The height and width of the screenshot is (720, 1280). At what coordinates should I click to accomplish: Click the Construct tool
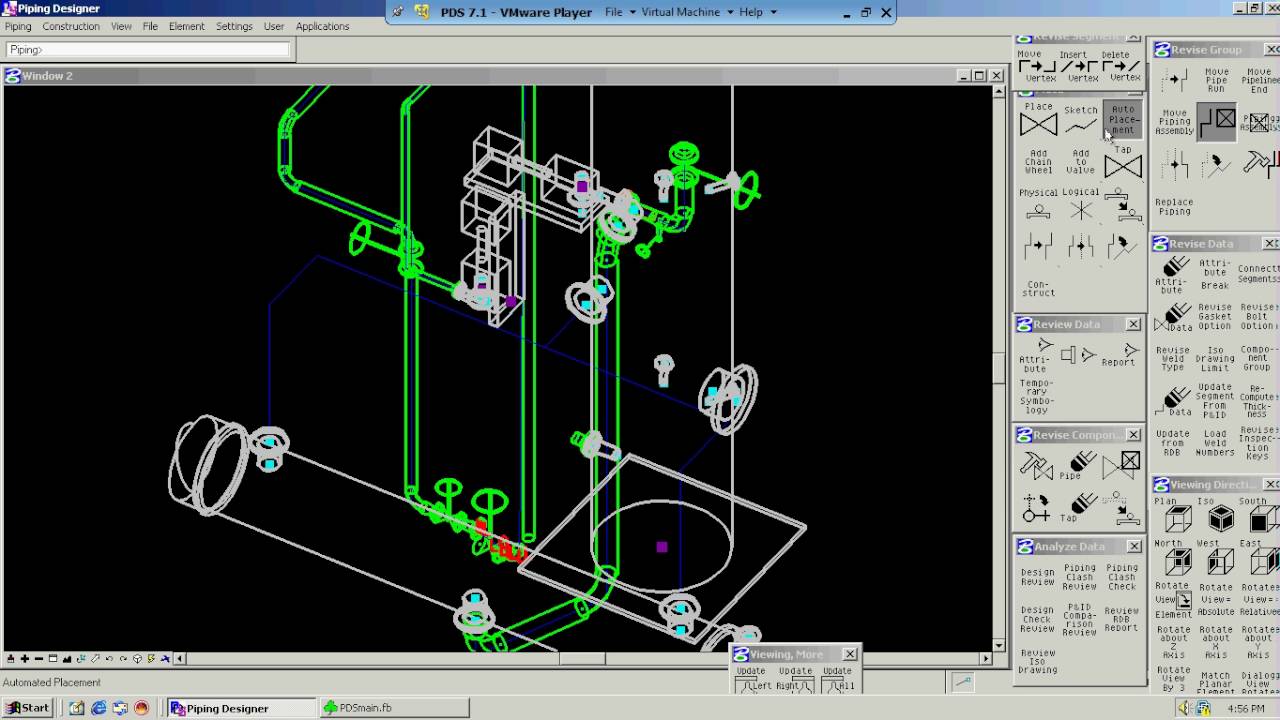[x=1038, y=289]
